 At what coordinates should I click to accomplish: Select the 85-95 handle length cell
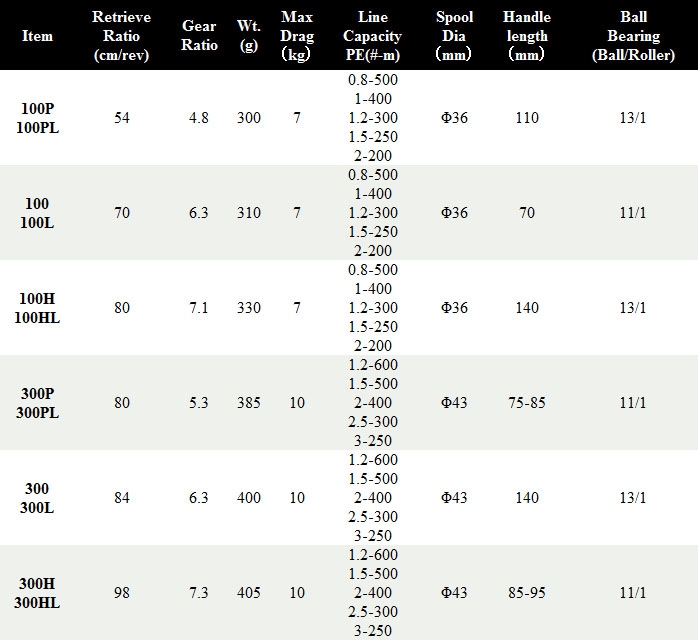tap(527, 593)
